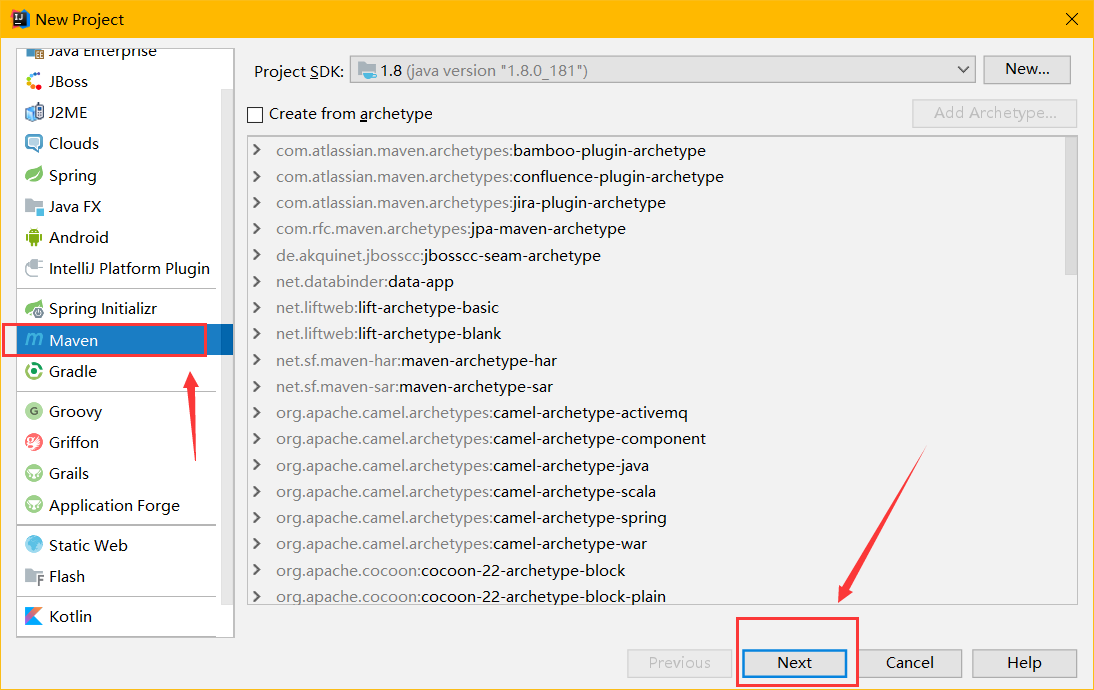This screenshot has height=690, width=1094.
Task: Expand net.databinder data-app entry
Action: [257, 281]
